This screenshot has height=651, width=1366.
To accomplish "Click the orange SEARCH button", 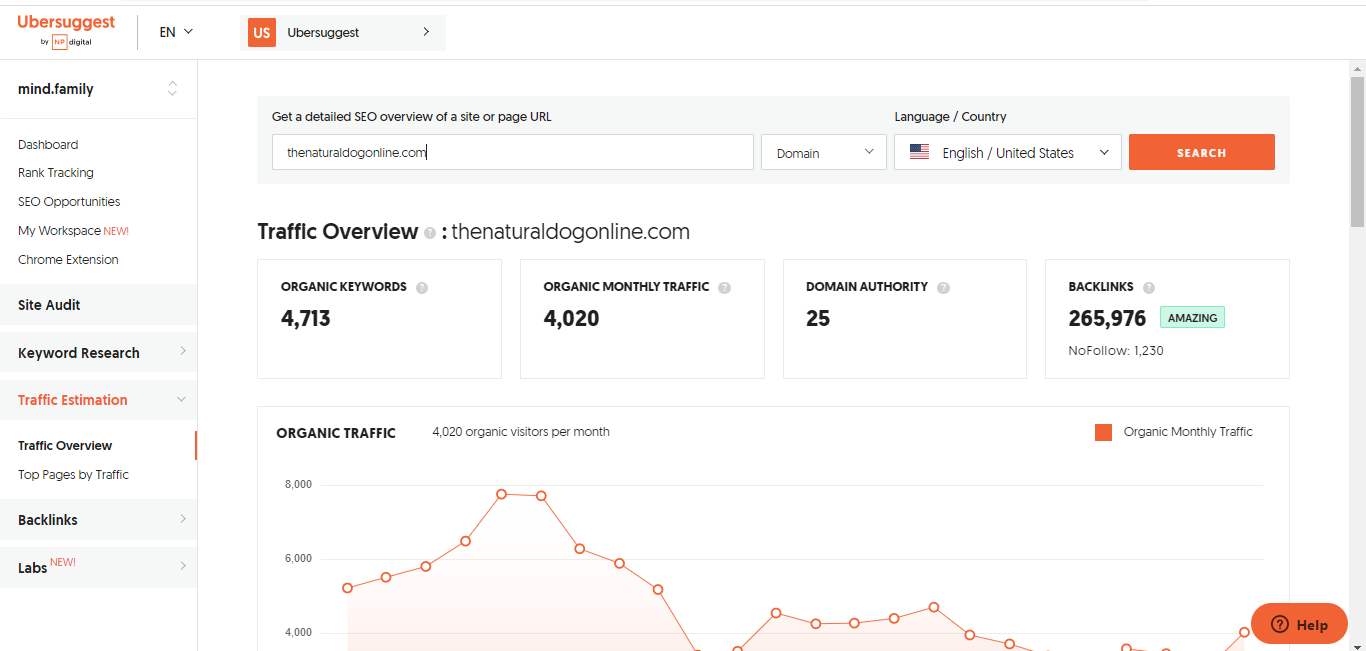I will (1202, 152).
